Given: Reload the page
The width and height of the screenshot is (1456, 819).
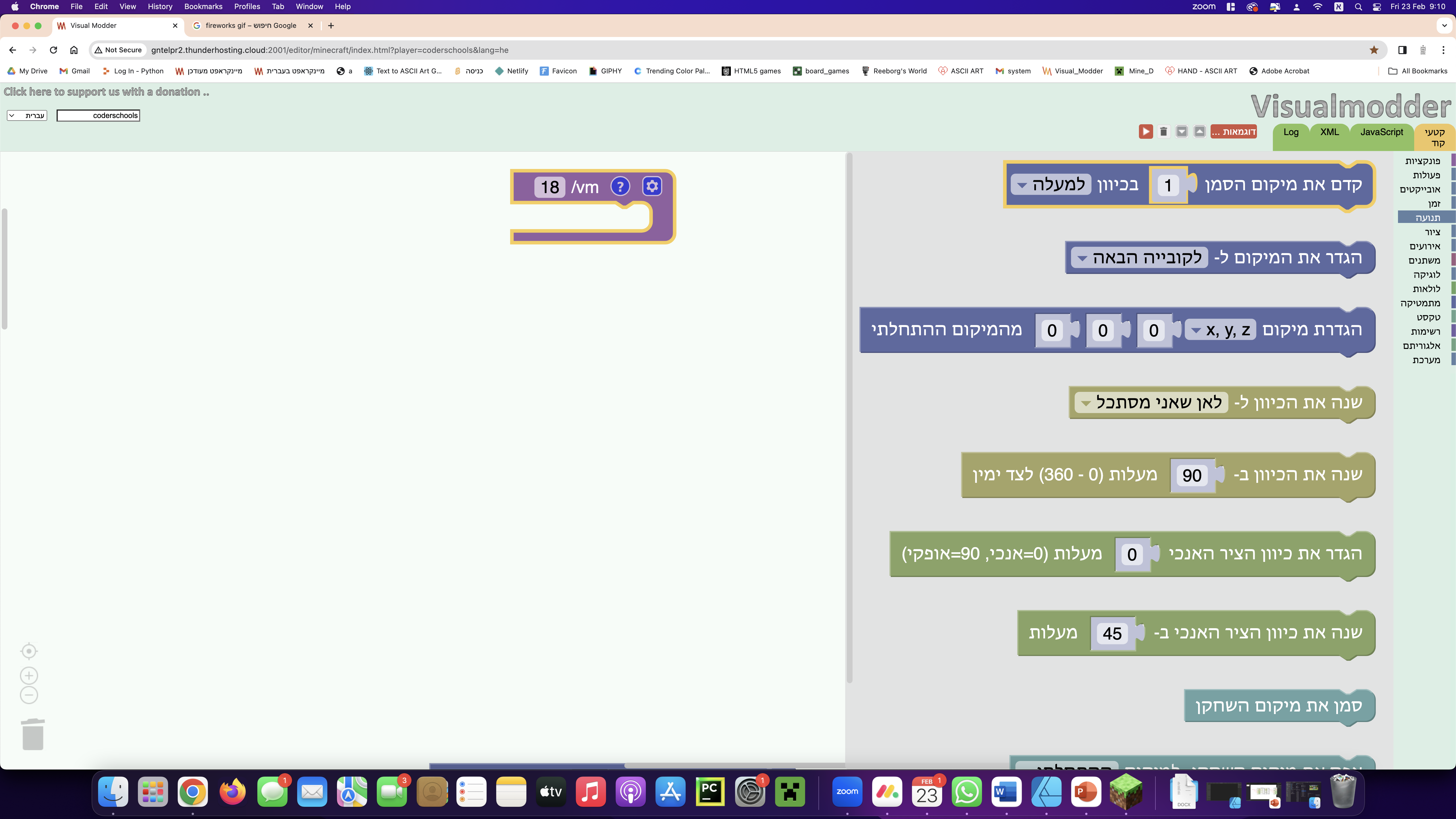Looking at the screenshot, I should click(x=53, y=50).
